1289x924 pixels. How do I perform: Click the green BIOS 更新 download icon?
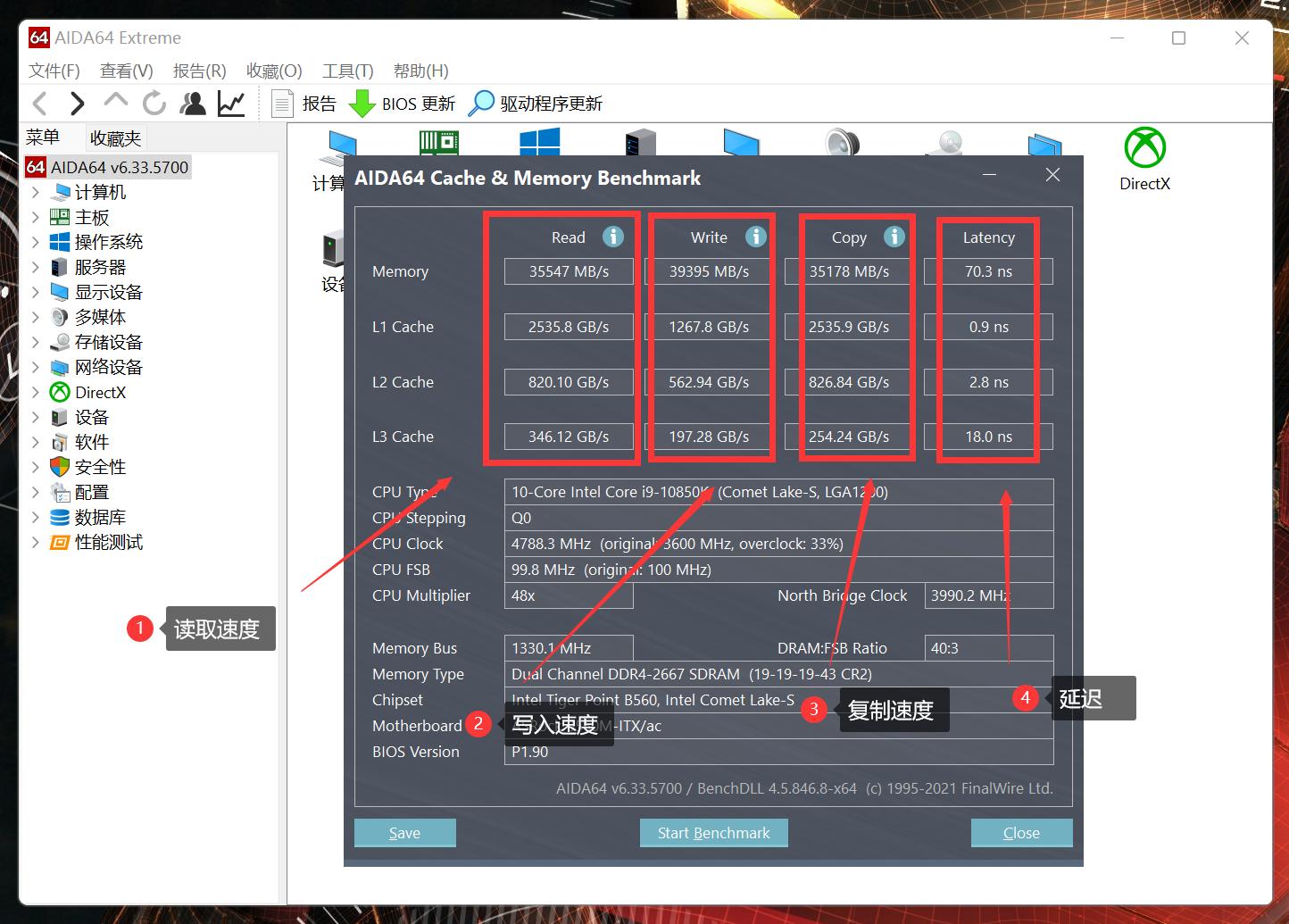point(362,103)
